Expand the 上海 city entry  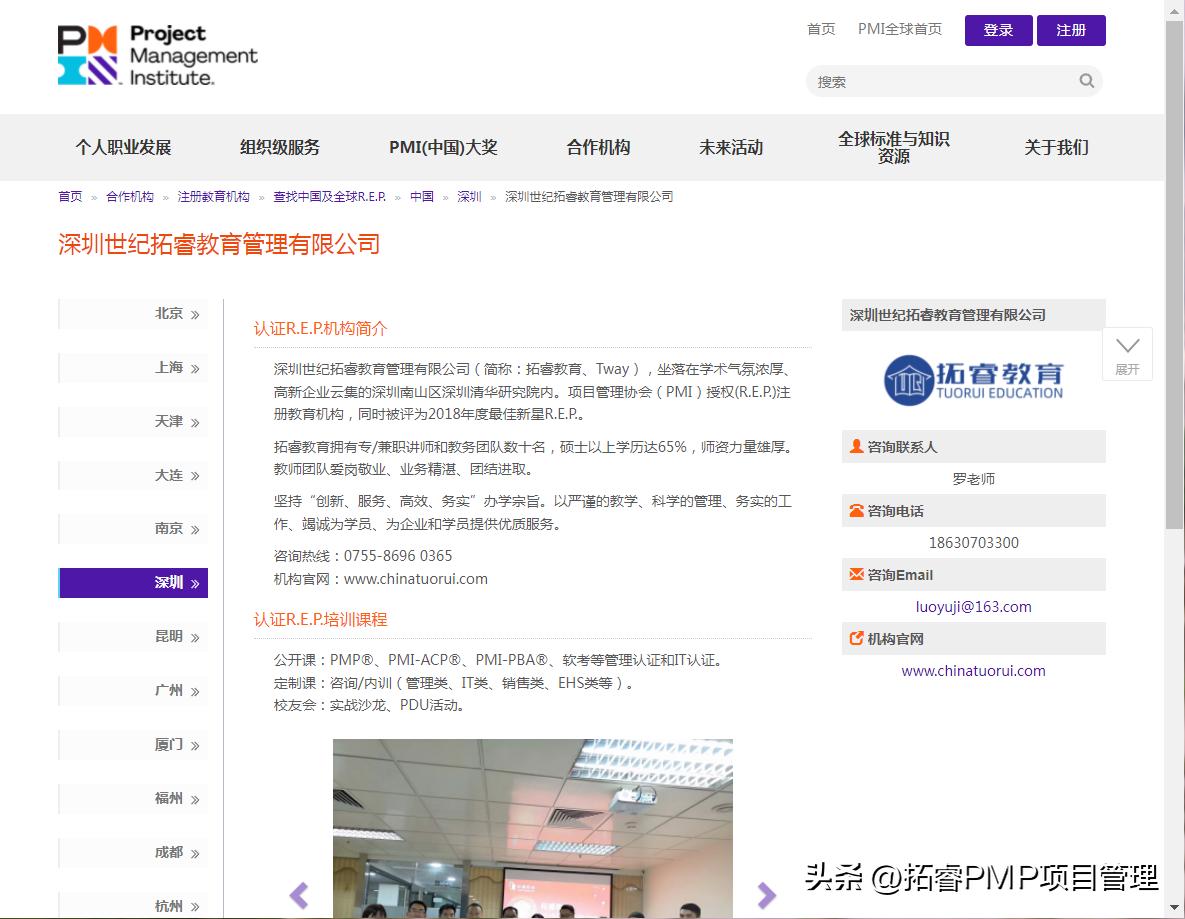click(133, 368)
